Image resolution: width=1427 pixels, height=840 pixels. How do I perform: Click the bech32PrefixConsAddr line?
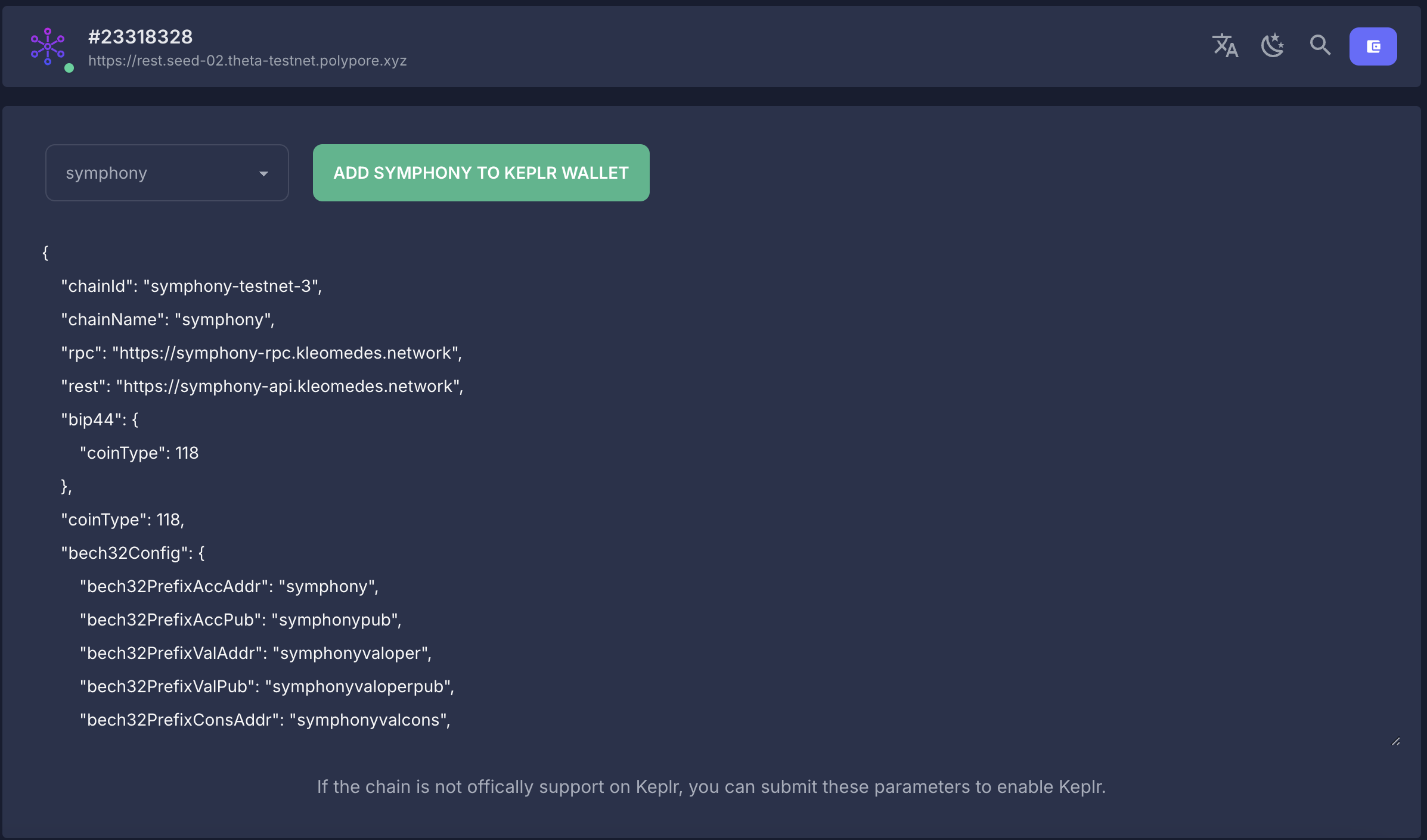[265, 720]
